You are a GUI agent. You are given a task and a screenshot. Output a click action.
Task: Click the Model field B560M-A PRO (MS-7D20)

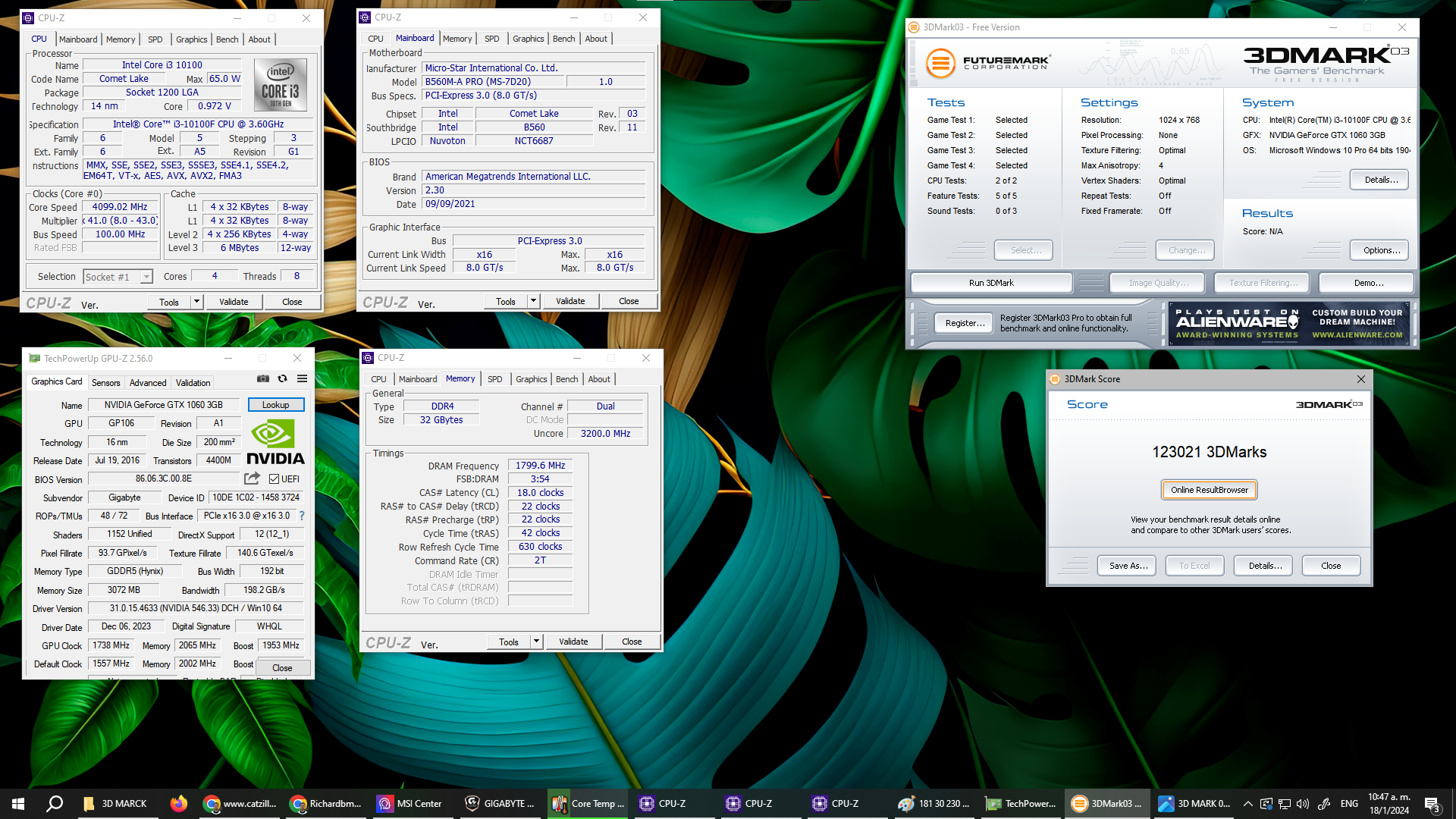point(494,82)
